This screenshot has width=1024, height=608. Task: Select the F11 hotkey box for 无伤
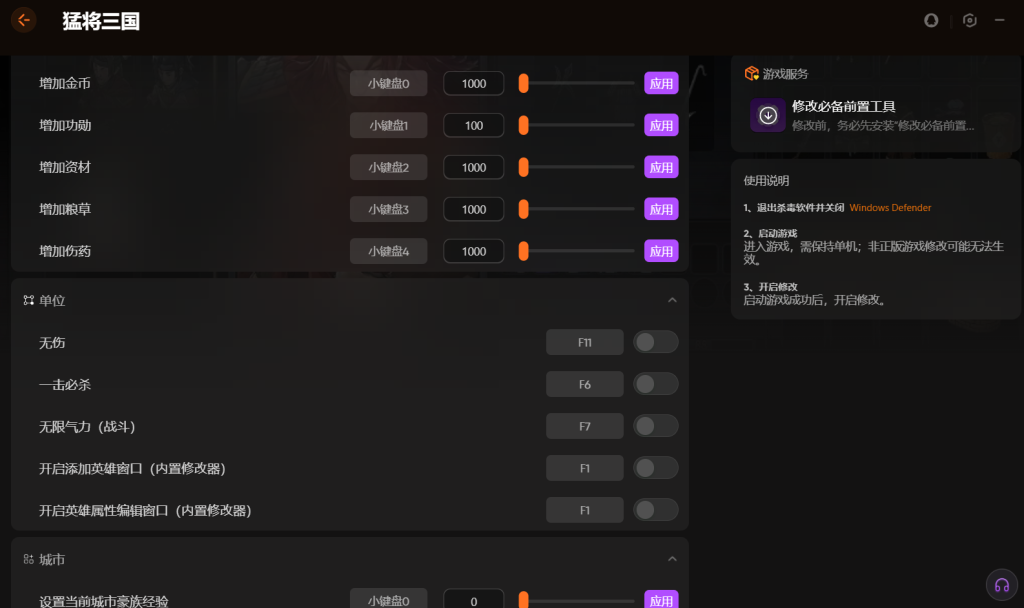(584, 342)
